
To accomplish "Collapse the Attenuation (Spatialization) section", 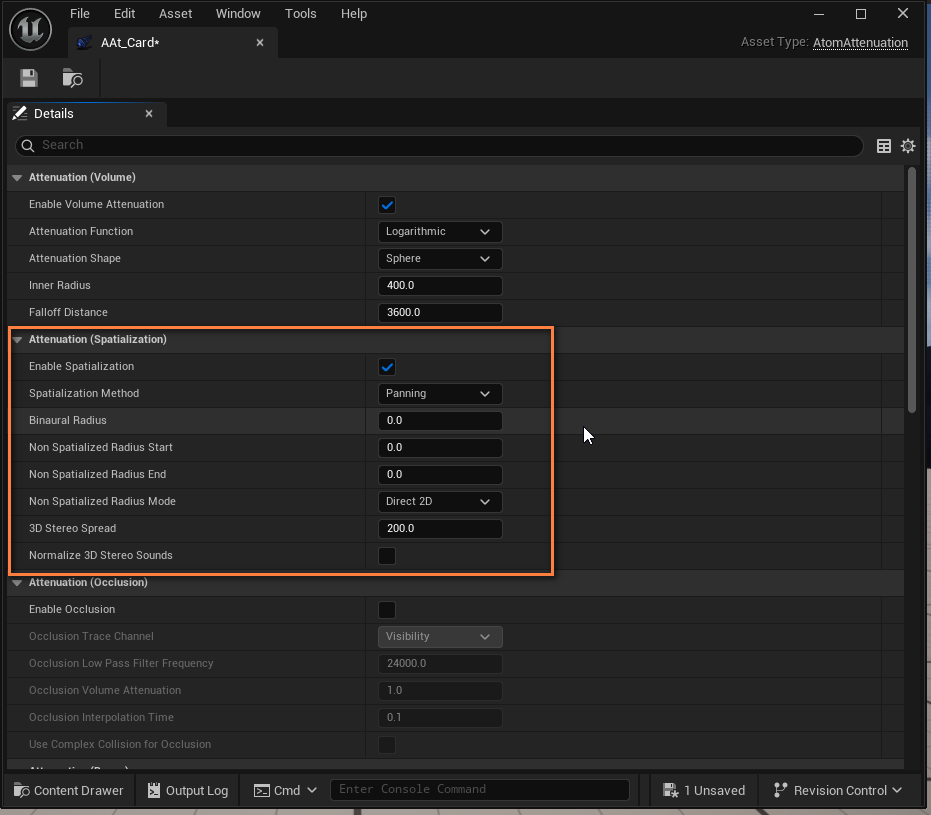I will click(x=17, y=340).
